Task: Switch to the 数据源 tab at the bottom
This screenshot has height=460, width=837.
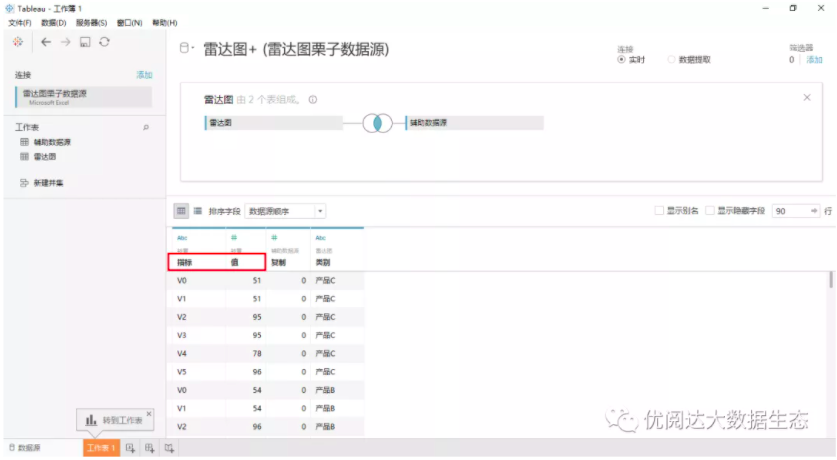Action: (x=25, y=448)
